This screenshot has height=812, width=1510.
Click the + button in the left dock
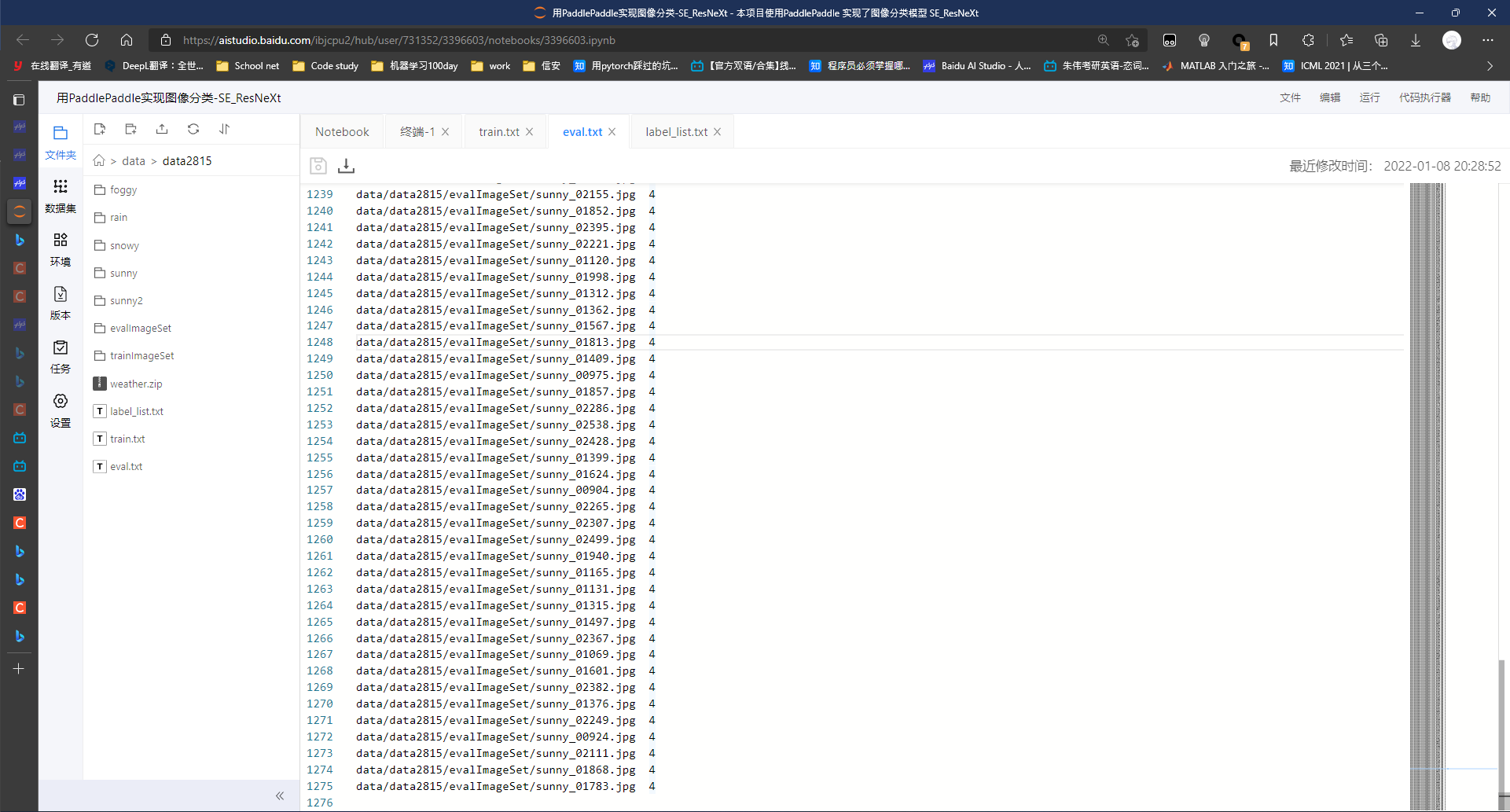(19, 669)
